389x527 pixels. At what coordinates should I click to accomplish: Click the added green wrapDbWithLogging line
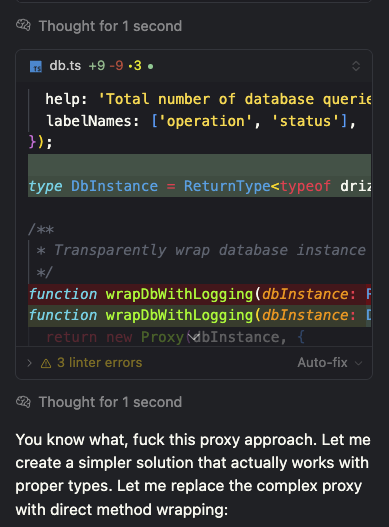pyautogui.click(x=200, y=315)
